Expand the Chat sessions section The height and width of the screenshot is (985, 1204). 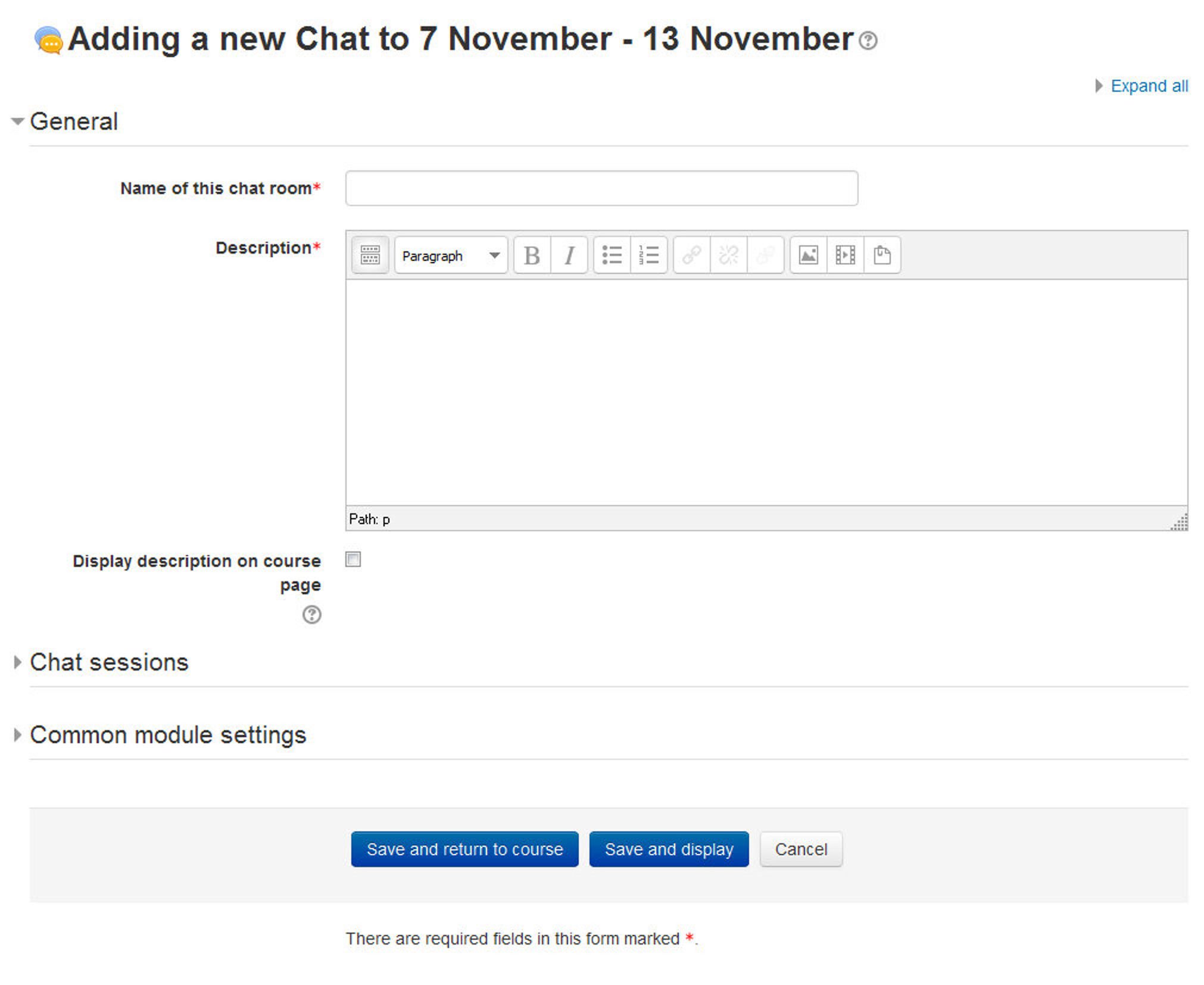(110, 662)
